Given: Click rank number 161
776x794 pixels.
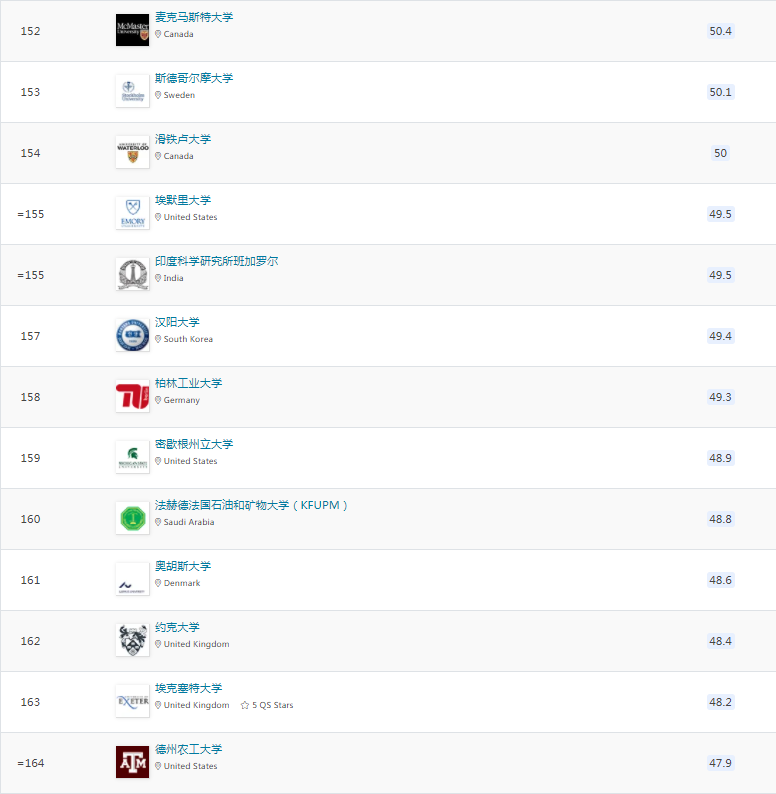Looking at the screenshot, I should point(30,580).
